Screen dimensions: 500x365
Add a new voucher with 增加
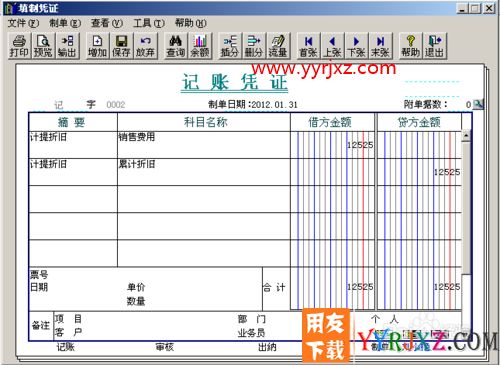point(97,46)
